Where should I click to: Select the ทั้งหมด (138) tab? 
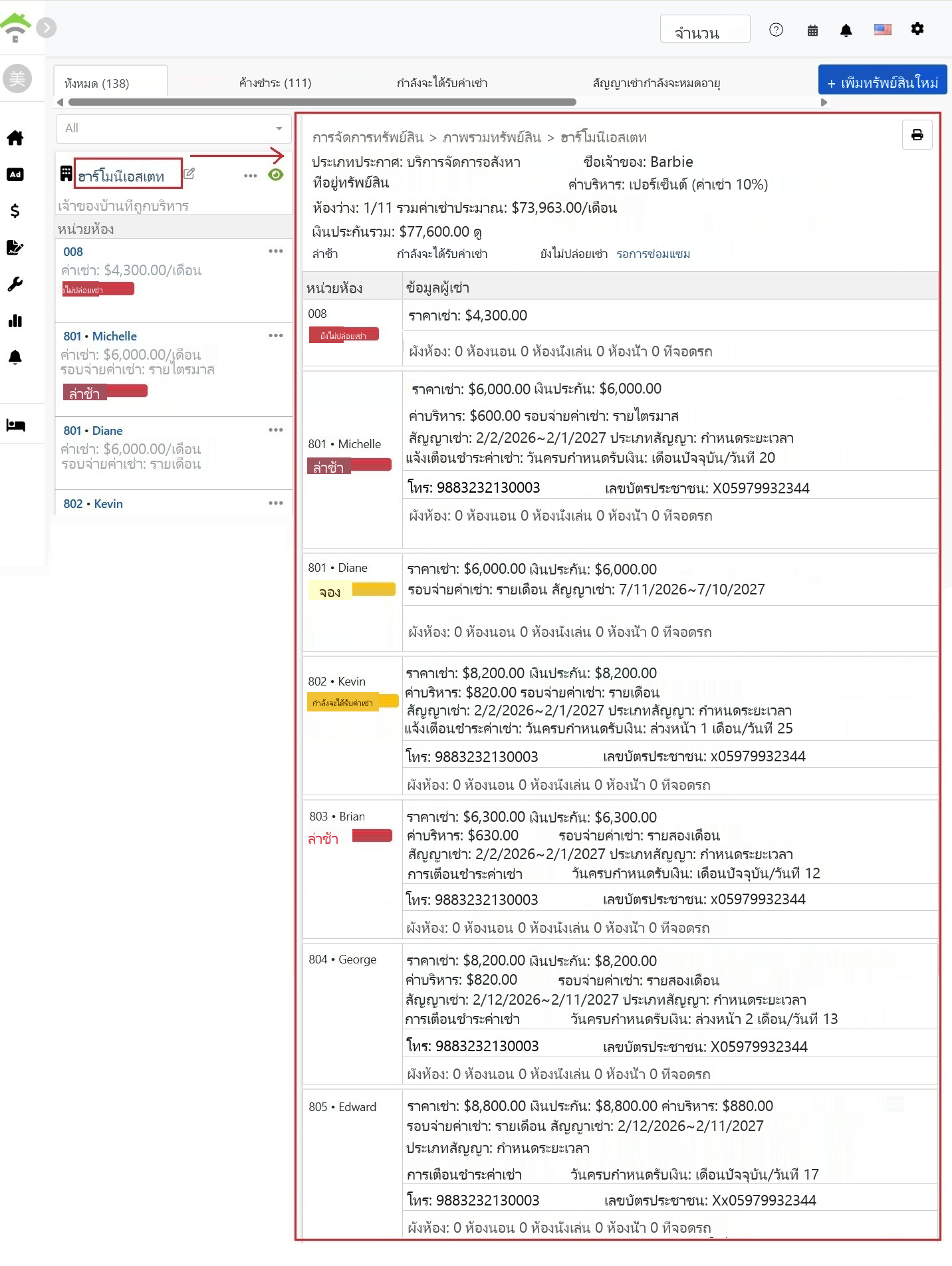[x=110, y=82]
